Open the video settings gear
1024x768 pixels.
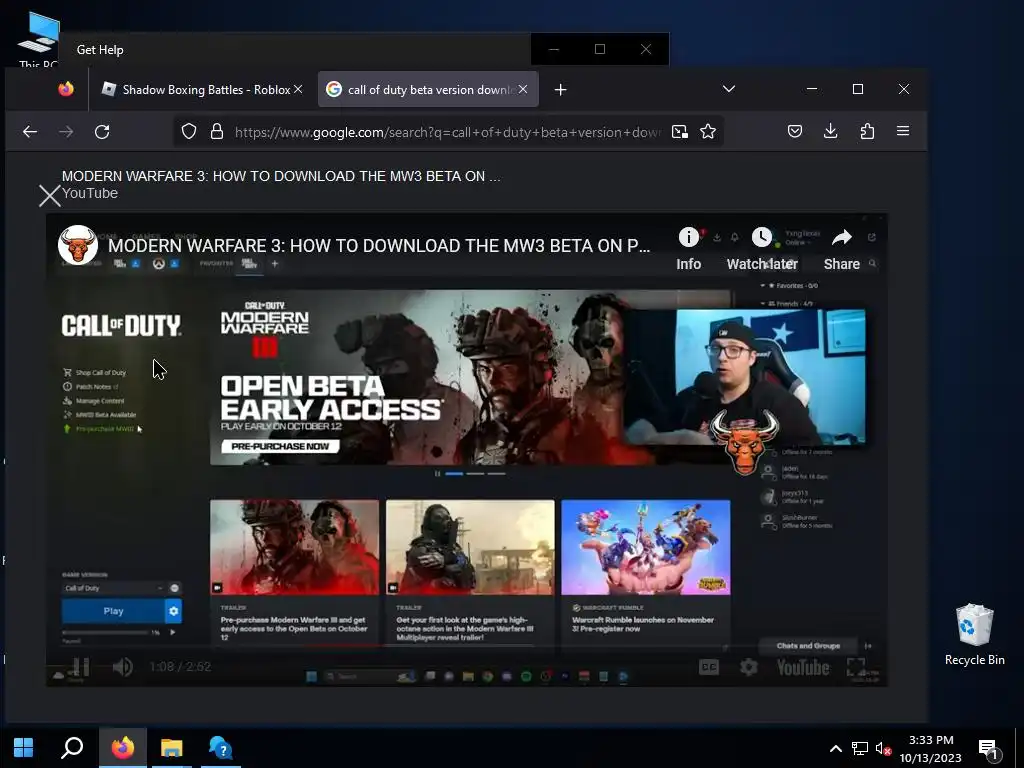[749, 667]
